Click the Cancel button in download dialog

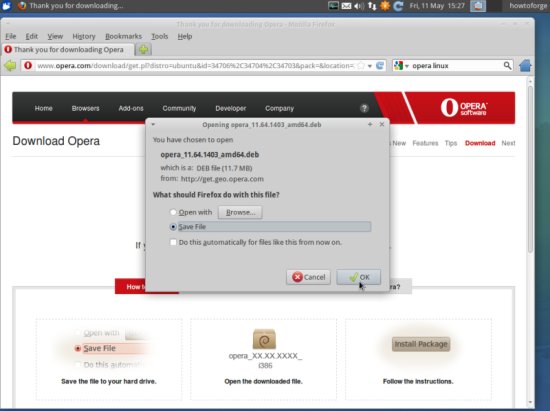[x=308, y=277]
